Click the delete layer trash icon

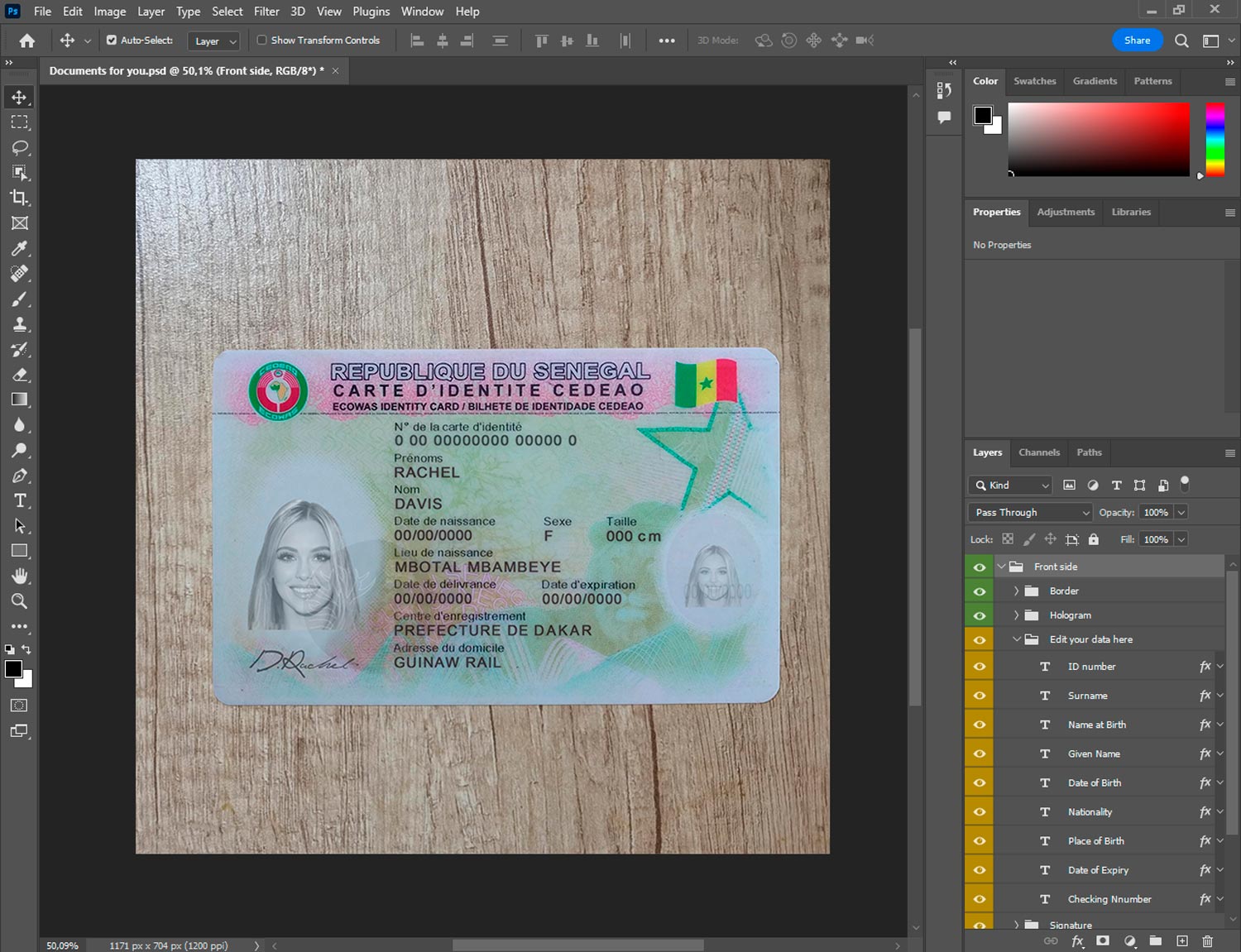(x=1207, y=941)
